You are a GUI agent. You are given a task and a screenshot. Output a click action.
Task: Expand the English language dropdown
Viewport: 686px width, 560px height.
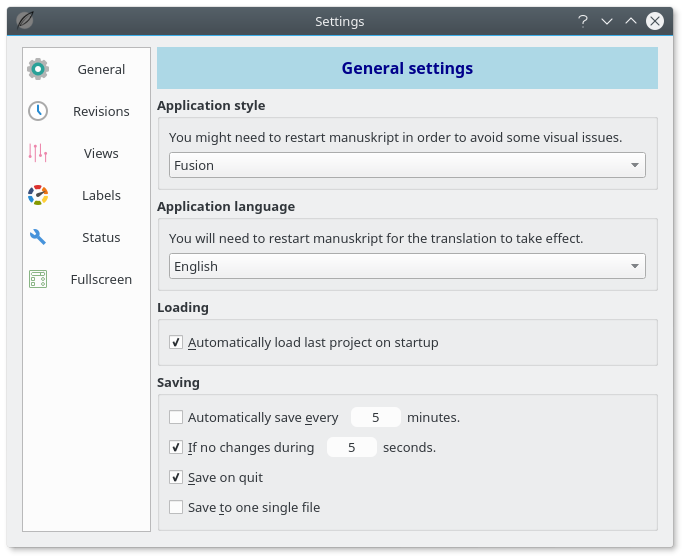(407, 266)
